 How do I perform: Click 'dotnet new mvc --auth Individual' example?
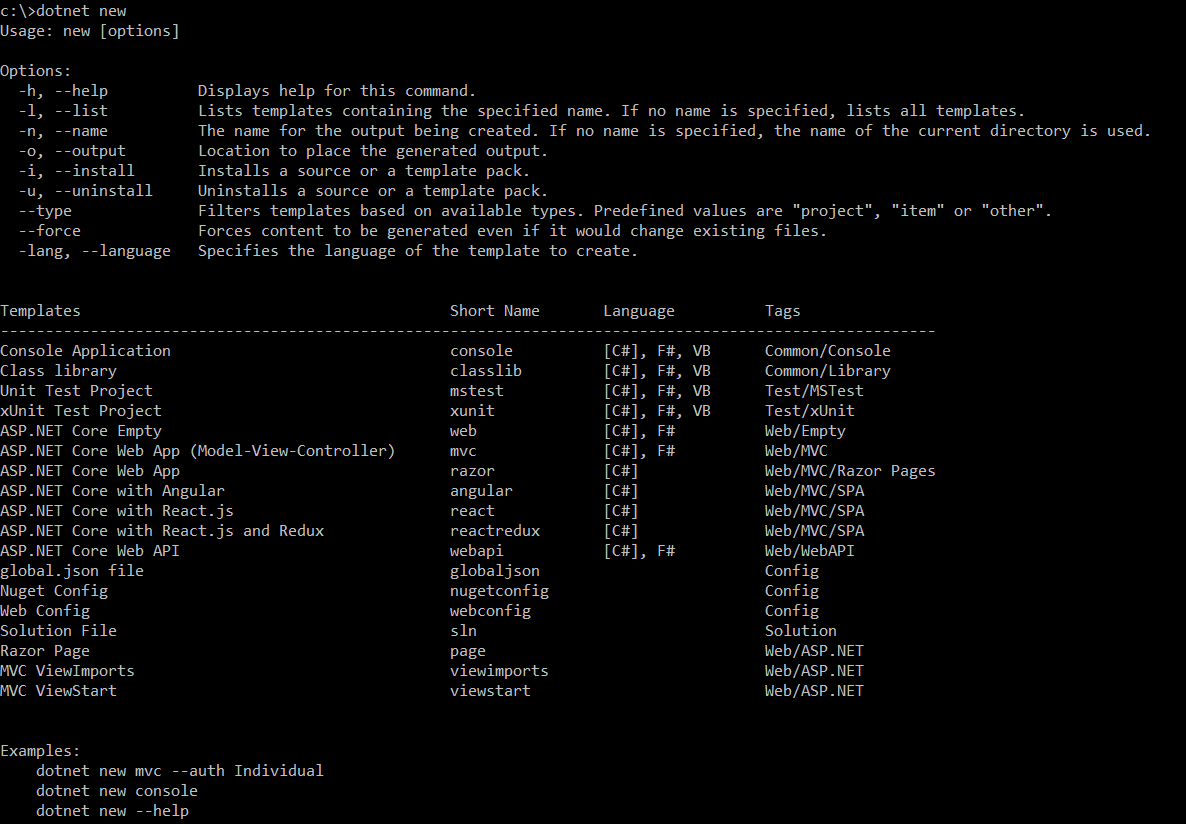pyautogui.click(x=180, y=771)
